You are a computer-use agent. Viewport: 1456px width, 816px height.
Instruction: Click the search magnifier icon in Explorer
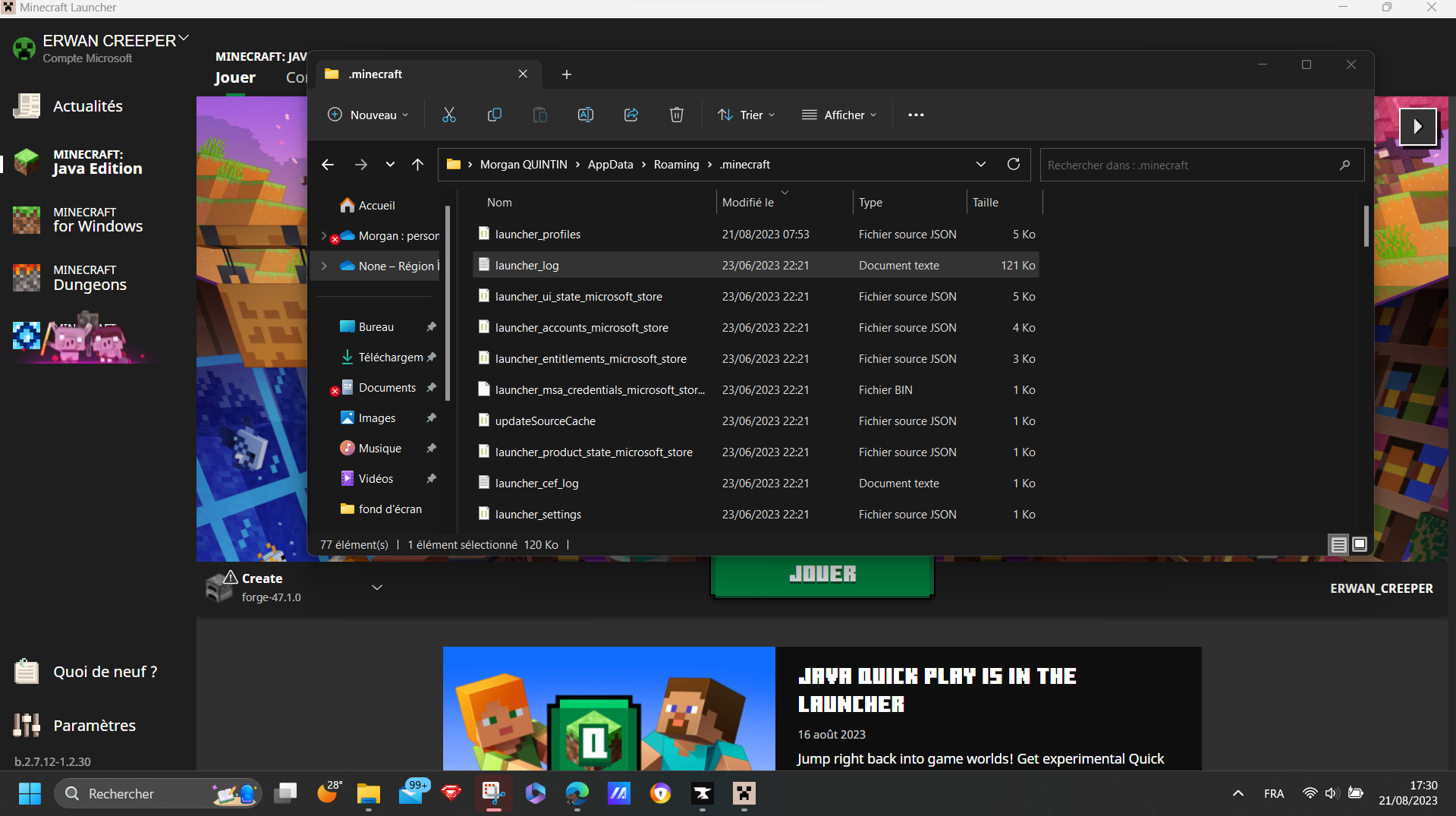click(x=1344, y=165)
